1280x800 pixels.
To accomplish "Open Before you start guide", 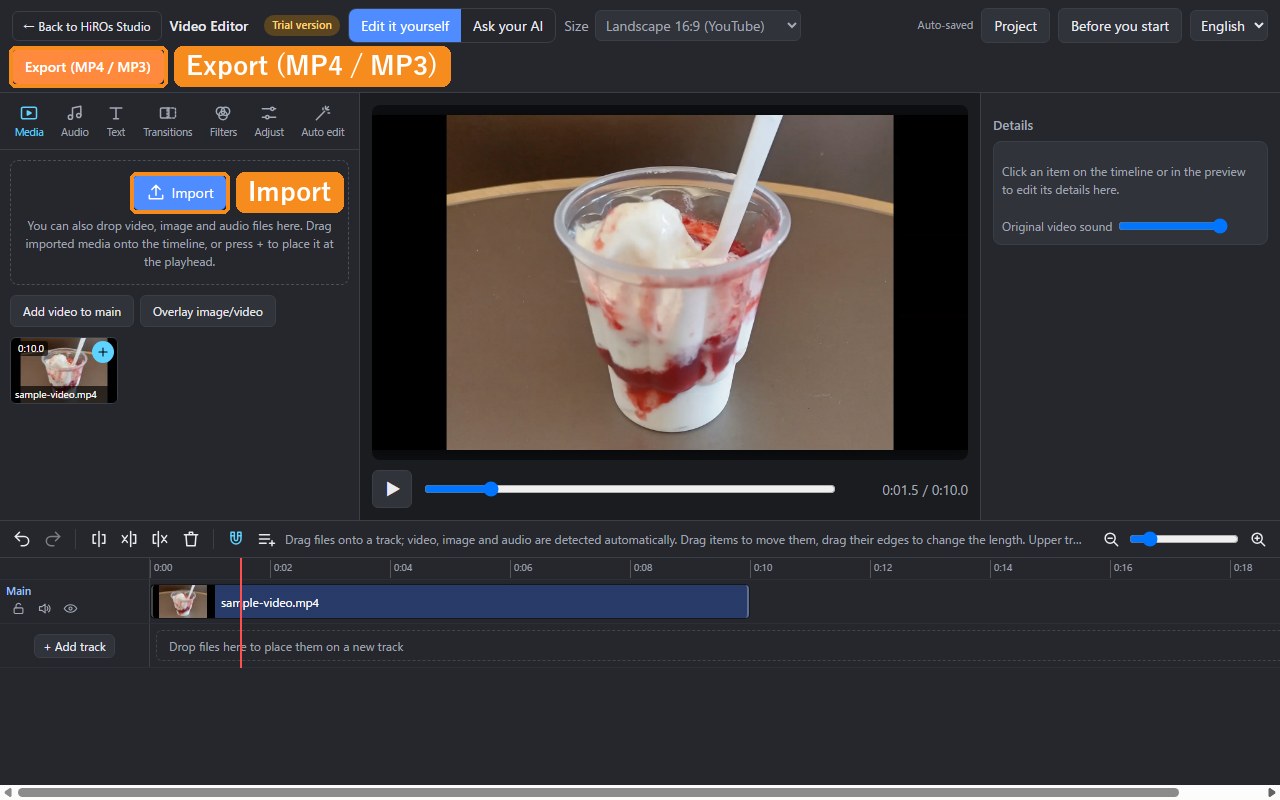I will pos(1120,26).
